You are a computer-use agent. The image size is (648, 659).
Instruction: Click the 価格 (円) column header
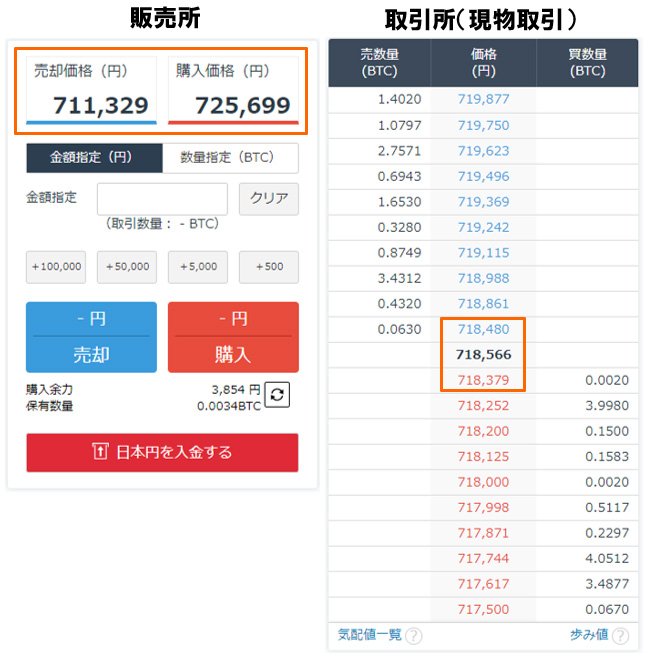pos(483,63)
